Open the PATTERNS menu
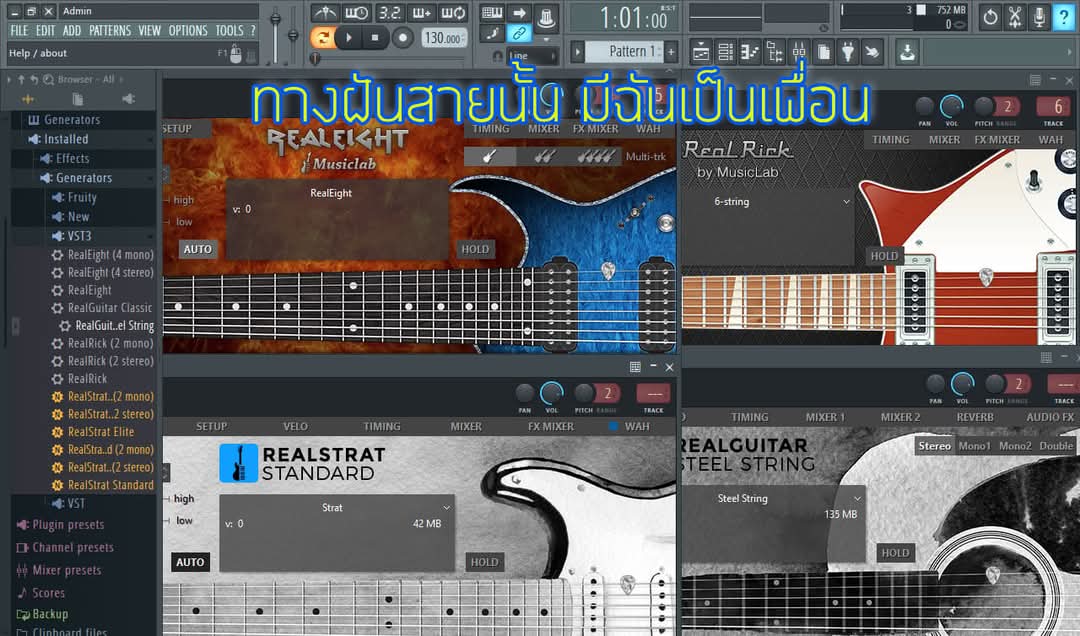Image resolution: width=1080 pixels, height=636 pixels. click(x=110, y=30)
